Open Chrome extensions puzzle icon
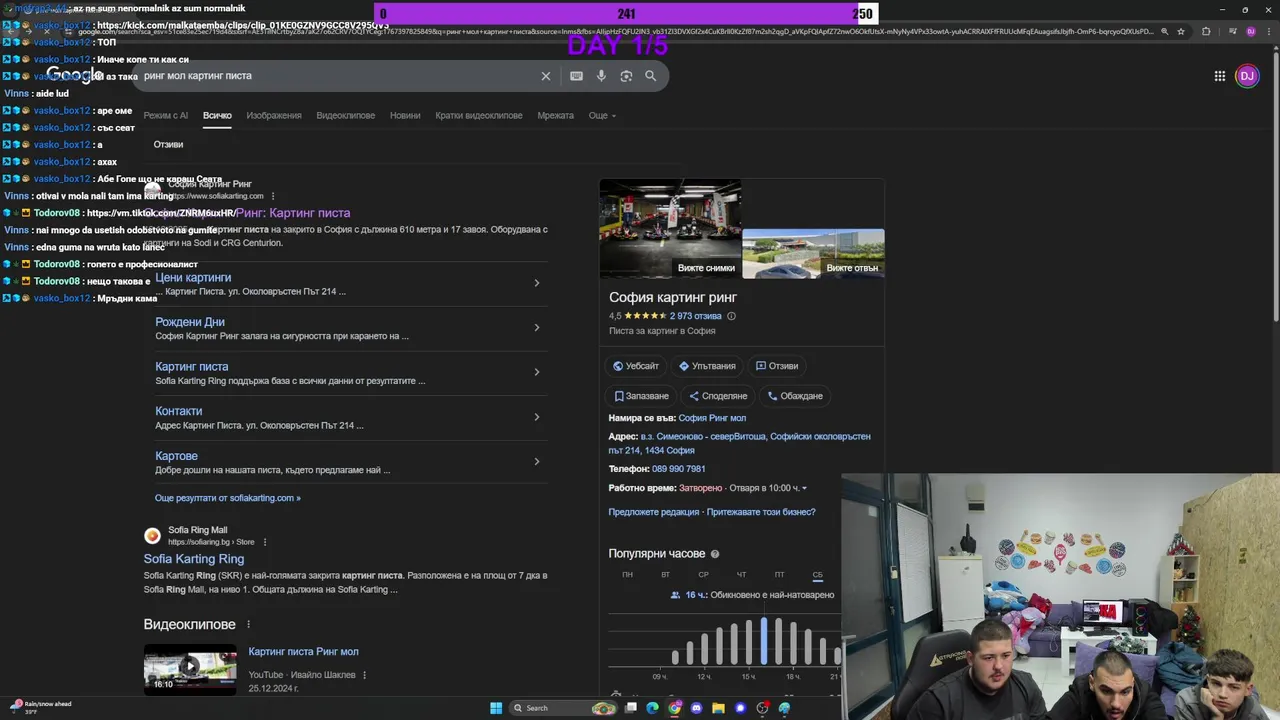1280x720 pixels. [x=1206, y=31]
